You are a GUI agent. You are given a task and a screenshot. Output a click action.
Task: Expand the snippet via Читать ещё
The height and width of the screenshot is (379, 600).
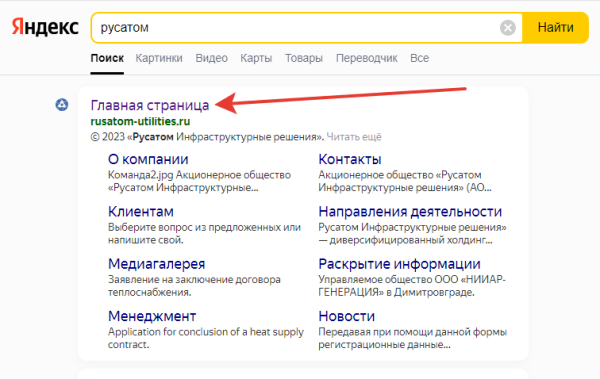point(354,137)
